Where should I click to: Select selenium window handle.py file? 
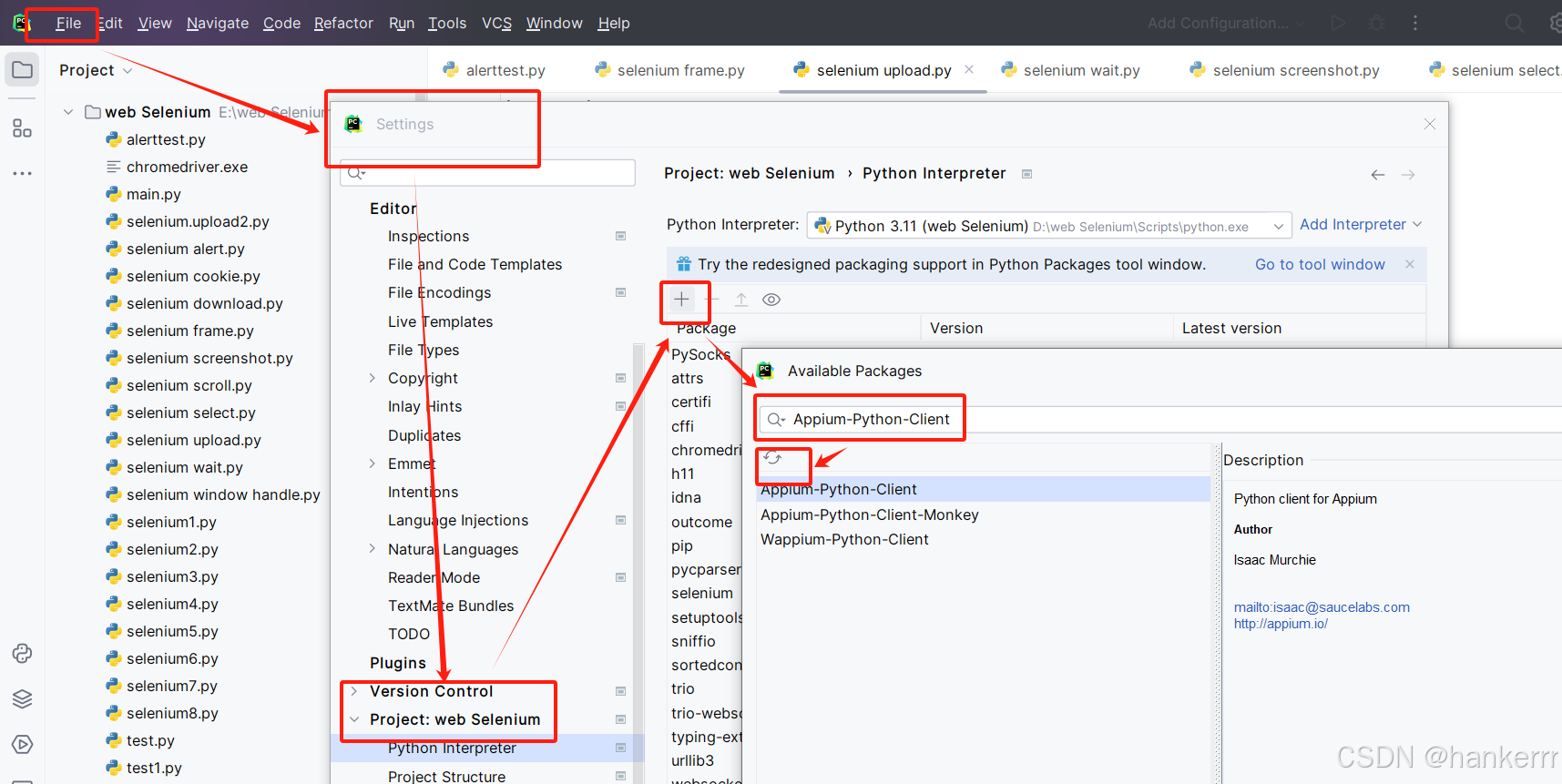pos(223,494)
